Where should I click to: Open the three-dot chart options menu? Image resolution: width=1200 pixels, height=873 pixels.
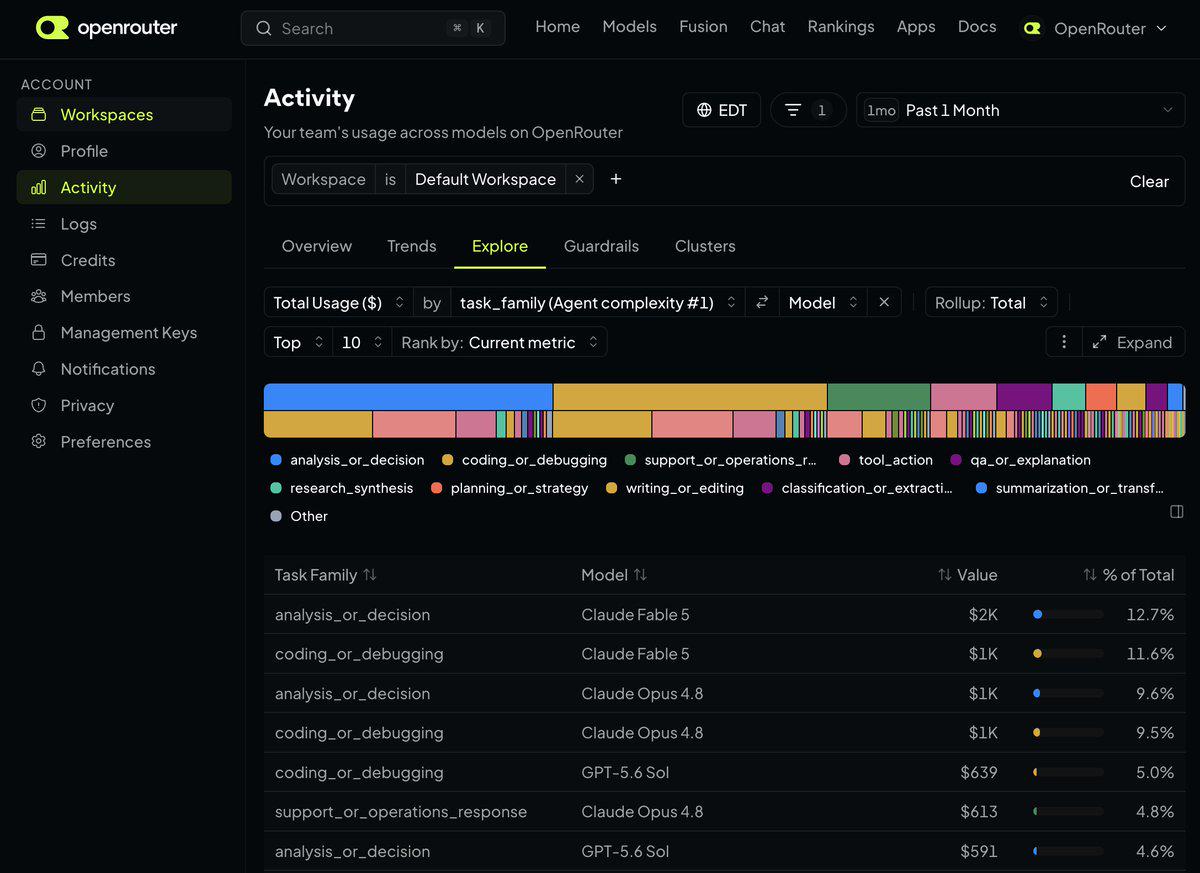tap(1064, 342)
